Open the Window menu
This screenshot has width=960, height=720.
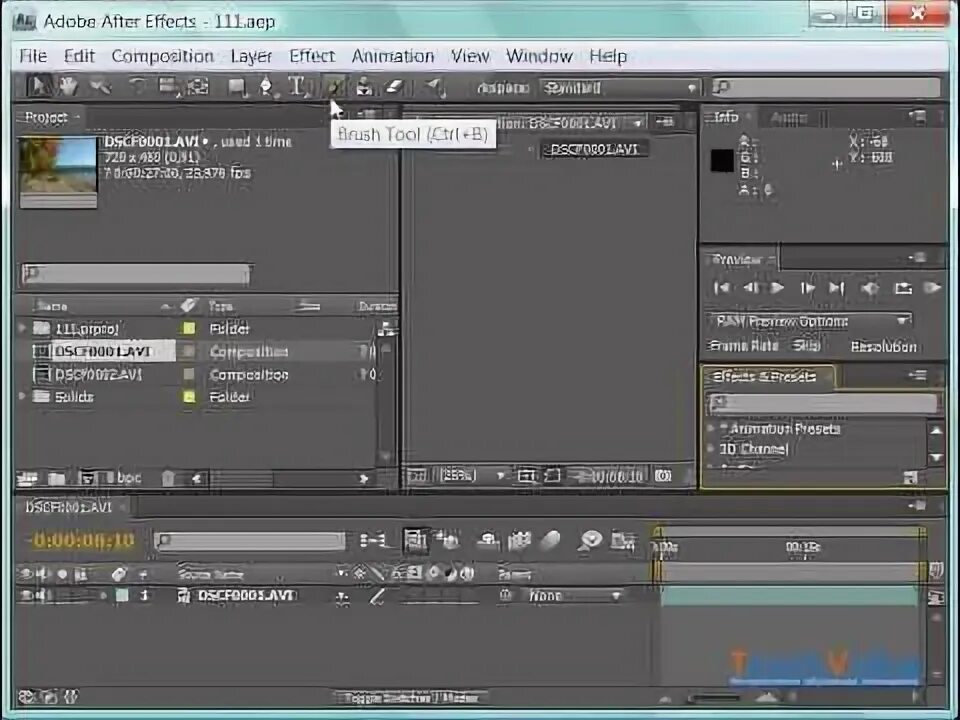[x=539, y=56]
